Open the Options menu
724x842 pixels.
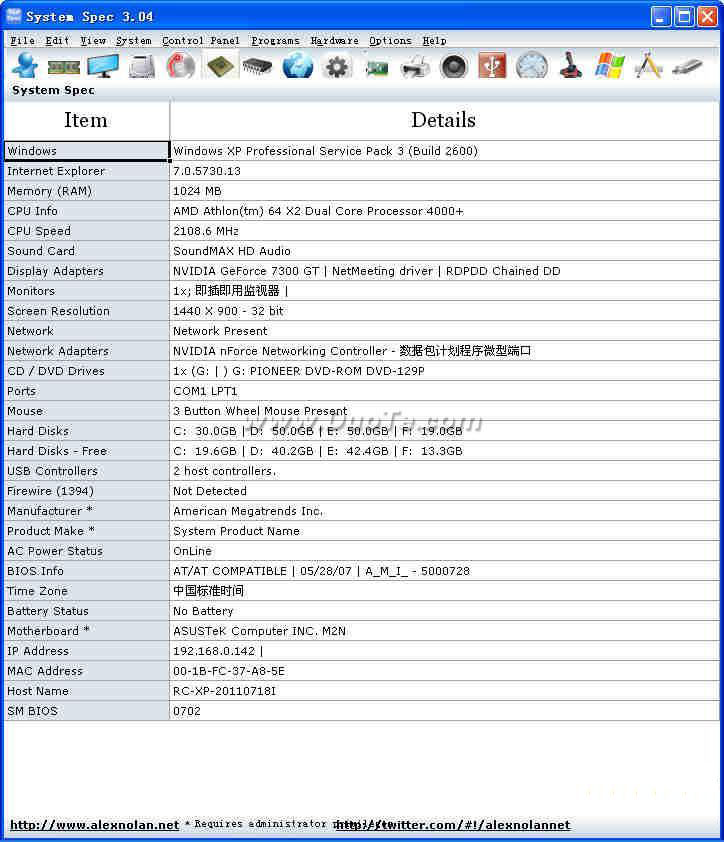click(390, 41)
